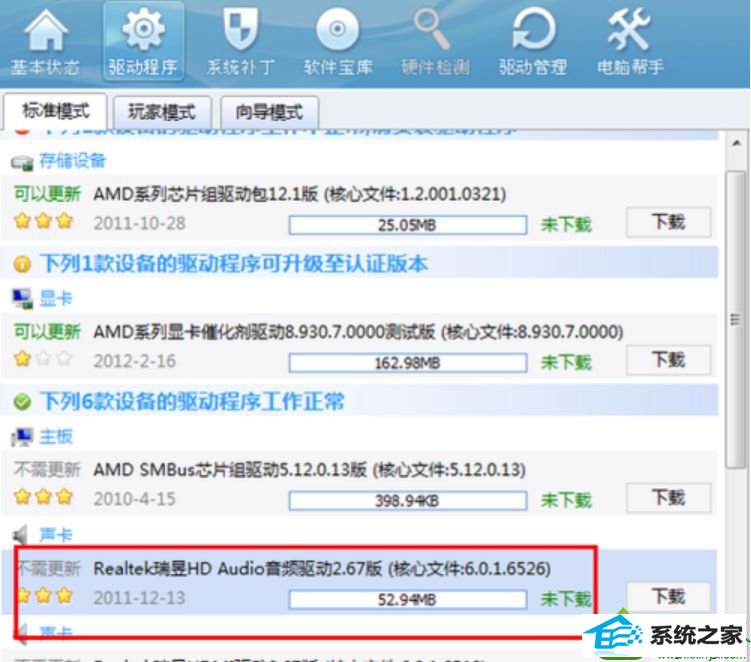Download the Realtek HD Audio 2.67 driver
This screenshot has height=662, width=751.
[x=668, y=596]
